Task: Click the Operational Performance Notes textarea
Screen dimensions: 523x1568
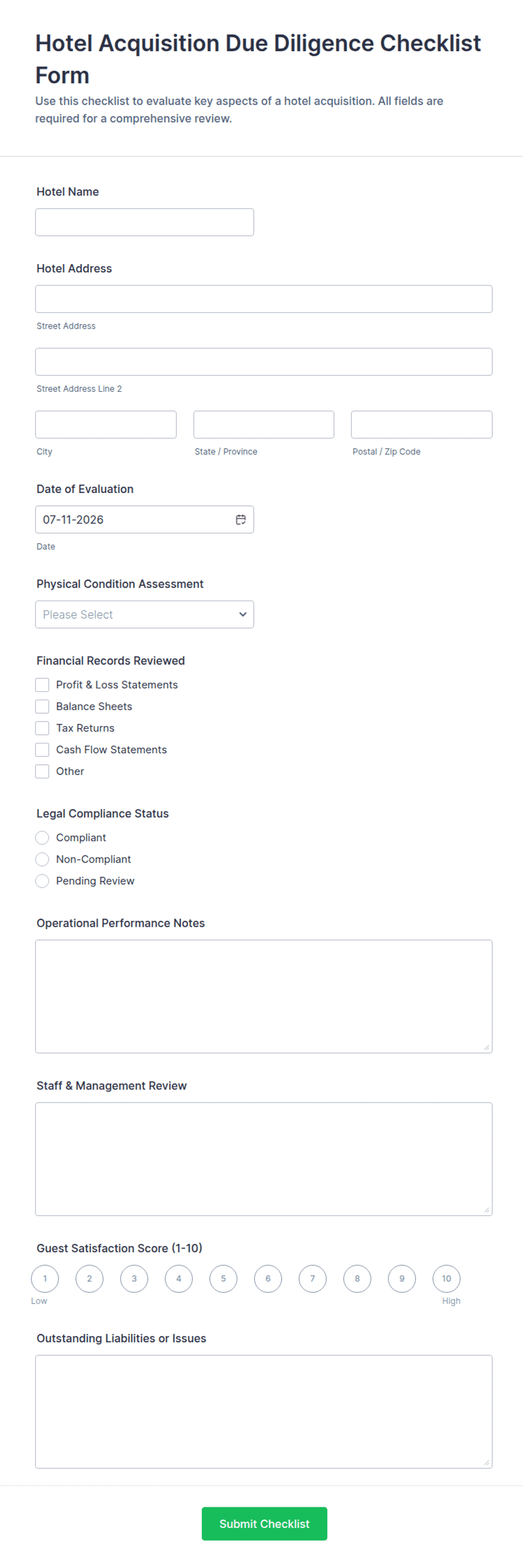Action: [263, 996]
